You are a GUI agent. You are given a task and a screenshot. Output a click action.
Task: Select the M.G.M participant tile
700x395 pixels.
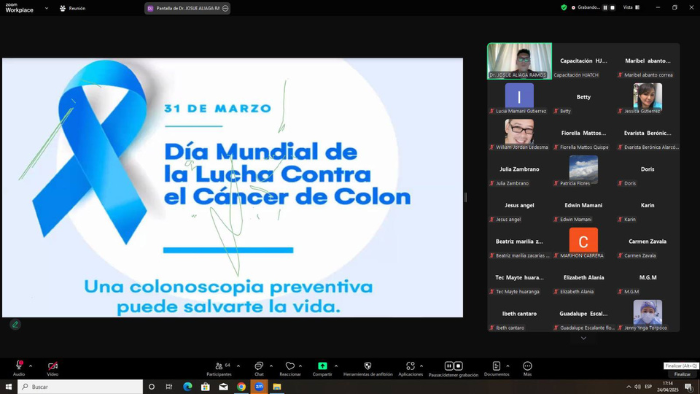coord(647,279)
